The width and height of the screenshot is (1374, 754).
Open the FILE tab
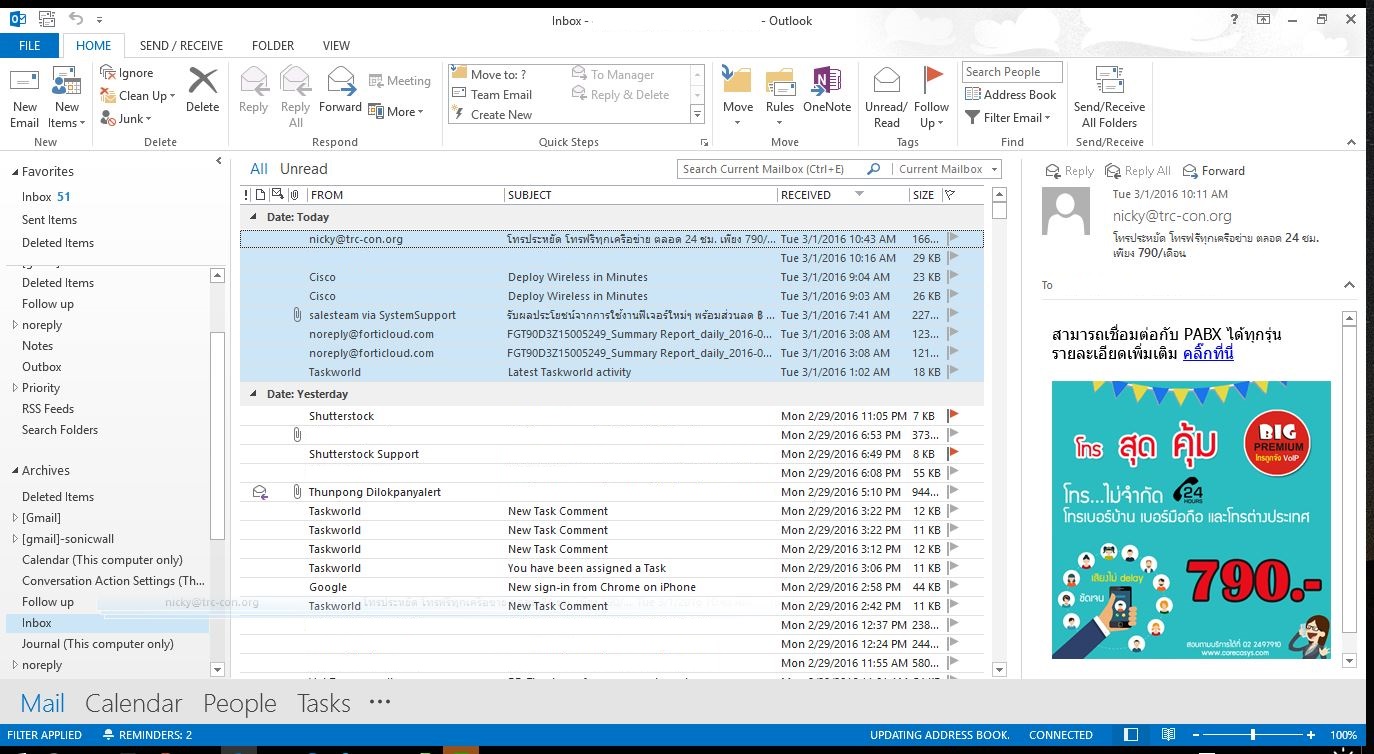click(x=30, y=45)
